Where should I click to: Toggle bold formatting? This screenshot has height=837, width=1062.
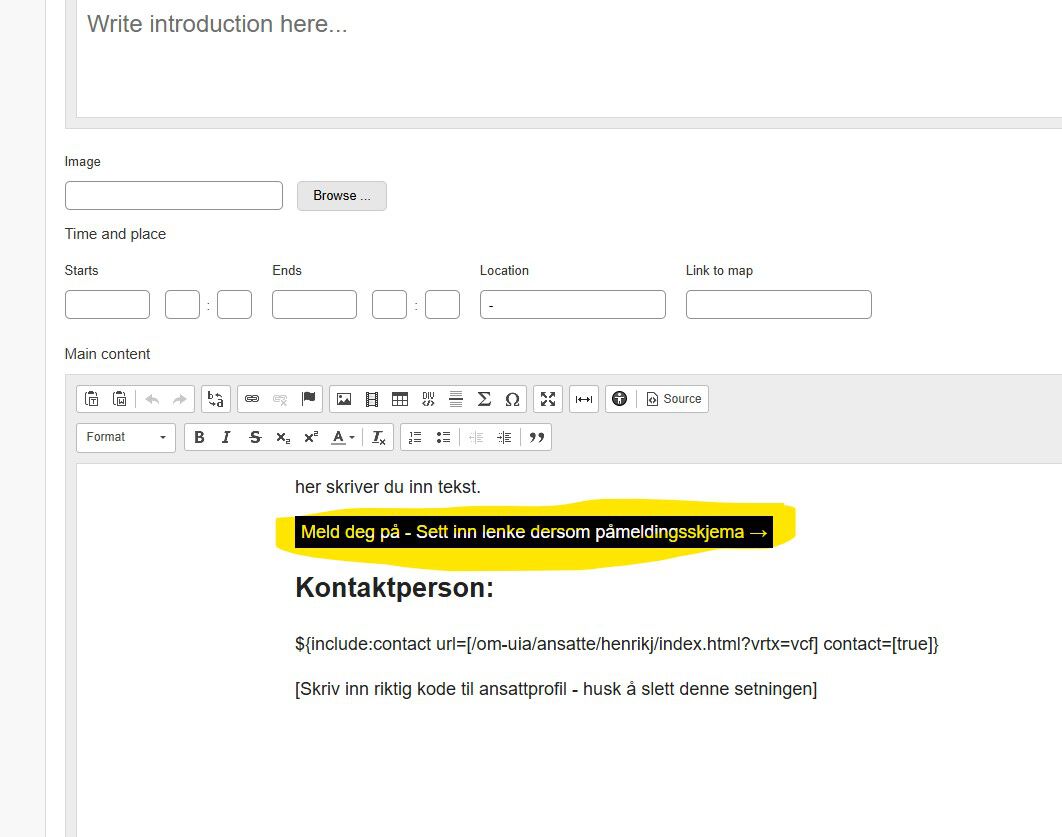pyautogui.click(x=199, y=437)
